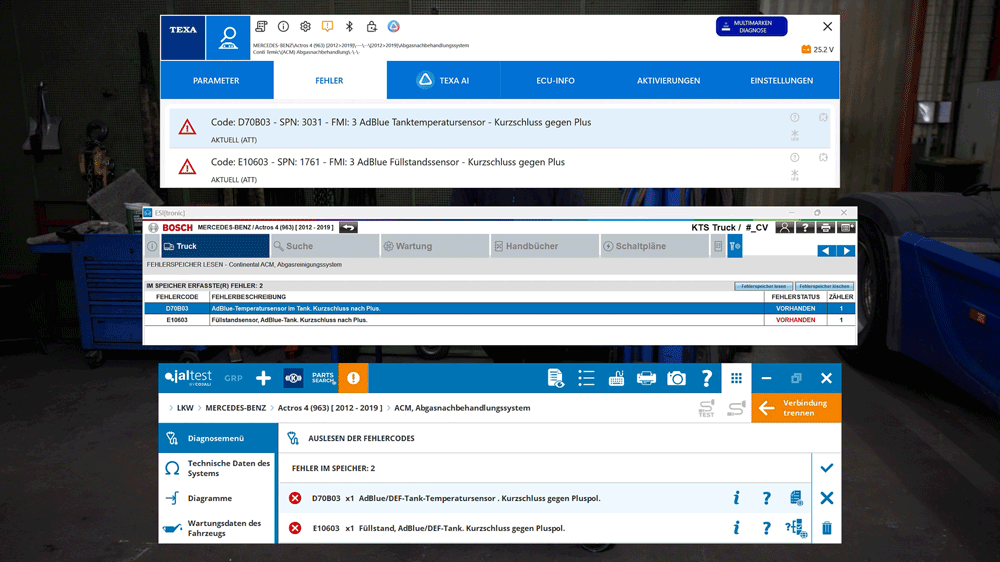Open help icon on TEXA D70B03 row
Viewport: 1000px width, 562px height.
[795, 117]
